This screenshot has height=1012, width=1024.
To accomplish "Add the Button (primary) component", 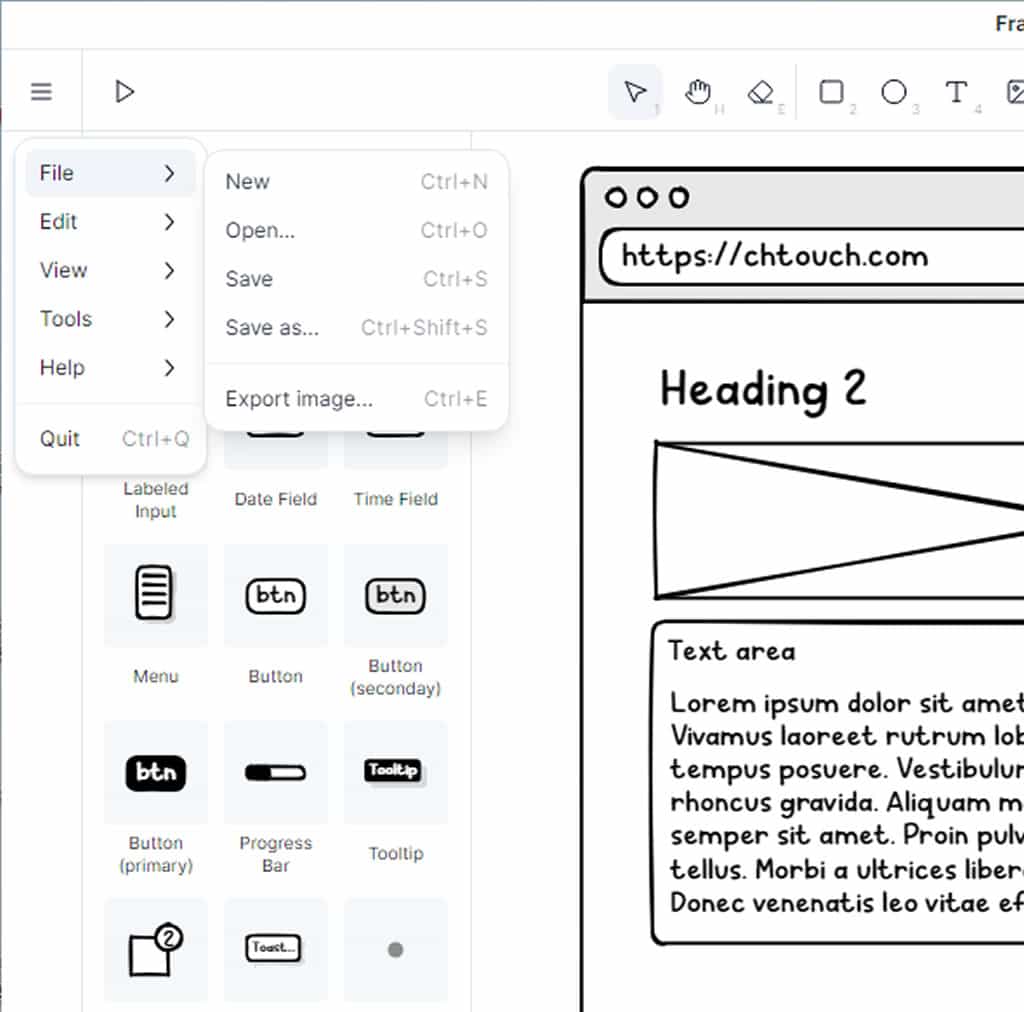I will pyautogui.click(x=155, y=772).
